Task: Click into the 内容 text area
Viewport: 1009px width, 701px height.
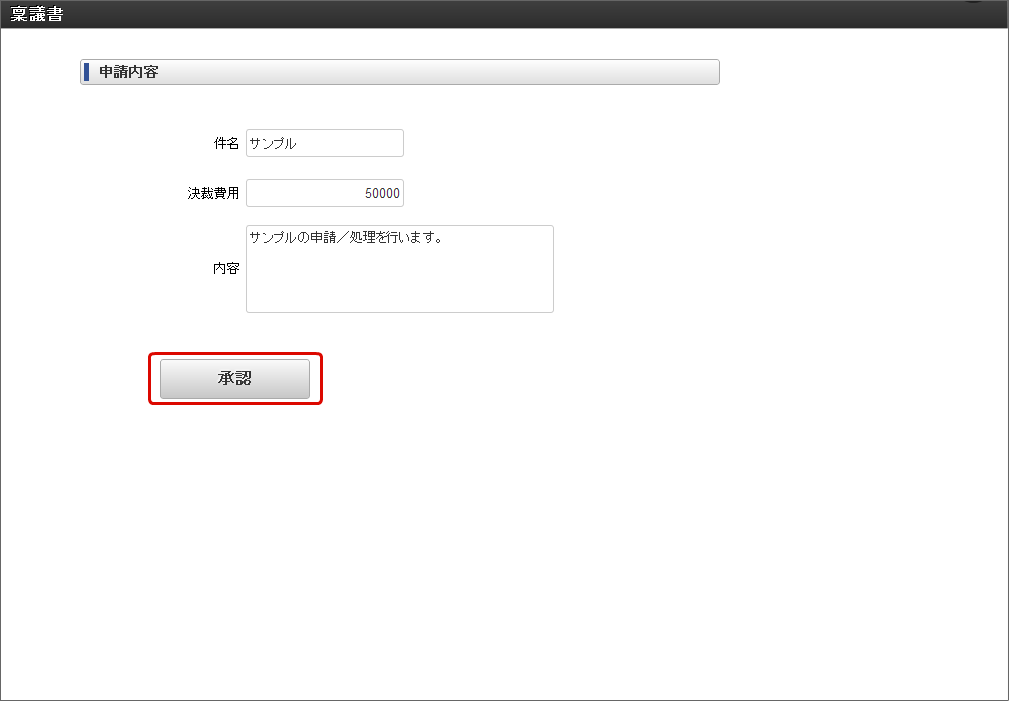Action: [x=400, y=269]
